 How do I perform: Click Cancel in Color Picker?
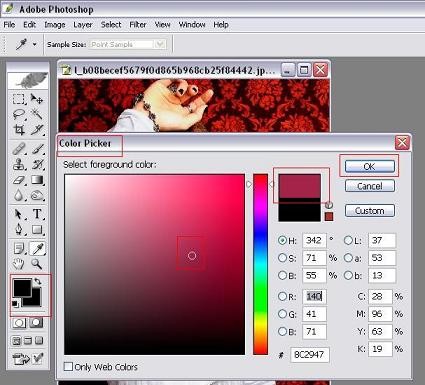(370, 186)
